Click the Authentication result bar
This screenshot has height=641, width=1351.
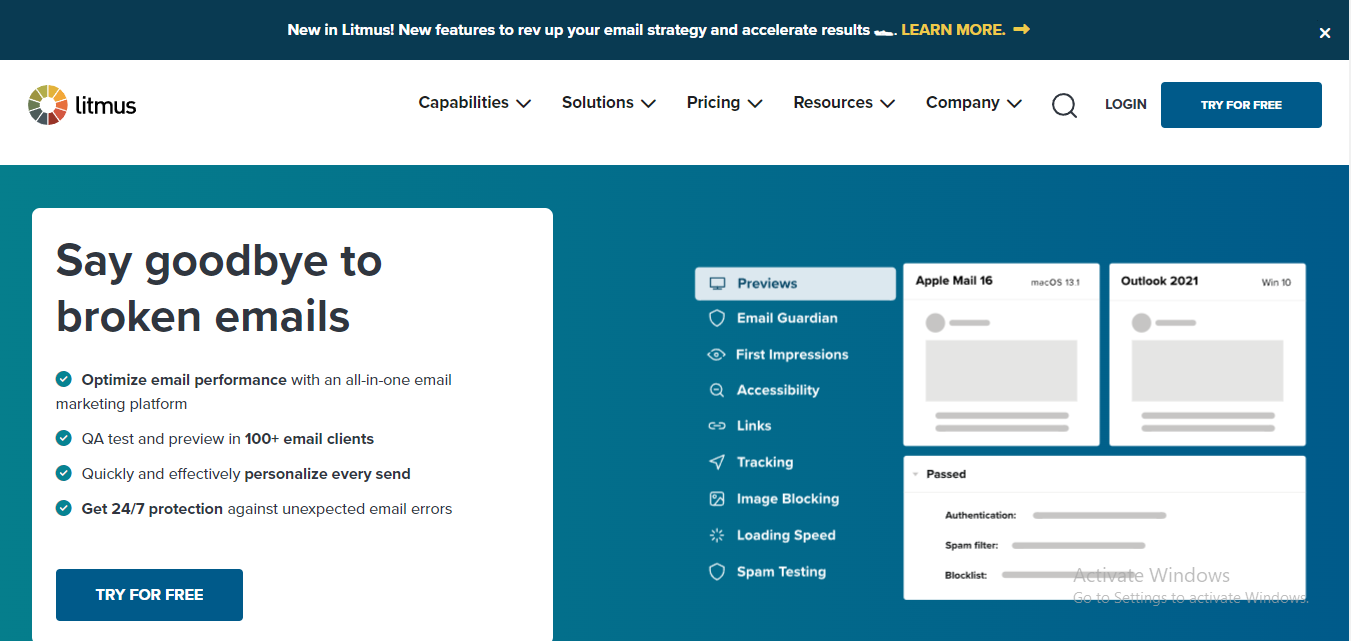[x=1099, y=516]
